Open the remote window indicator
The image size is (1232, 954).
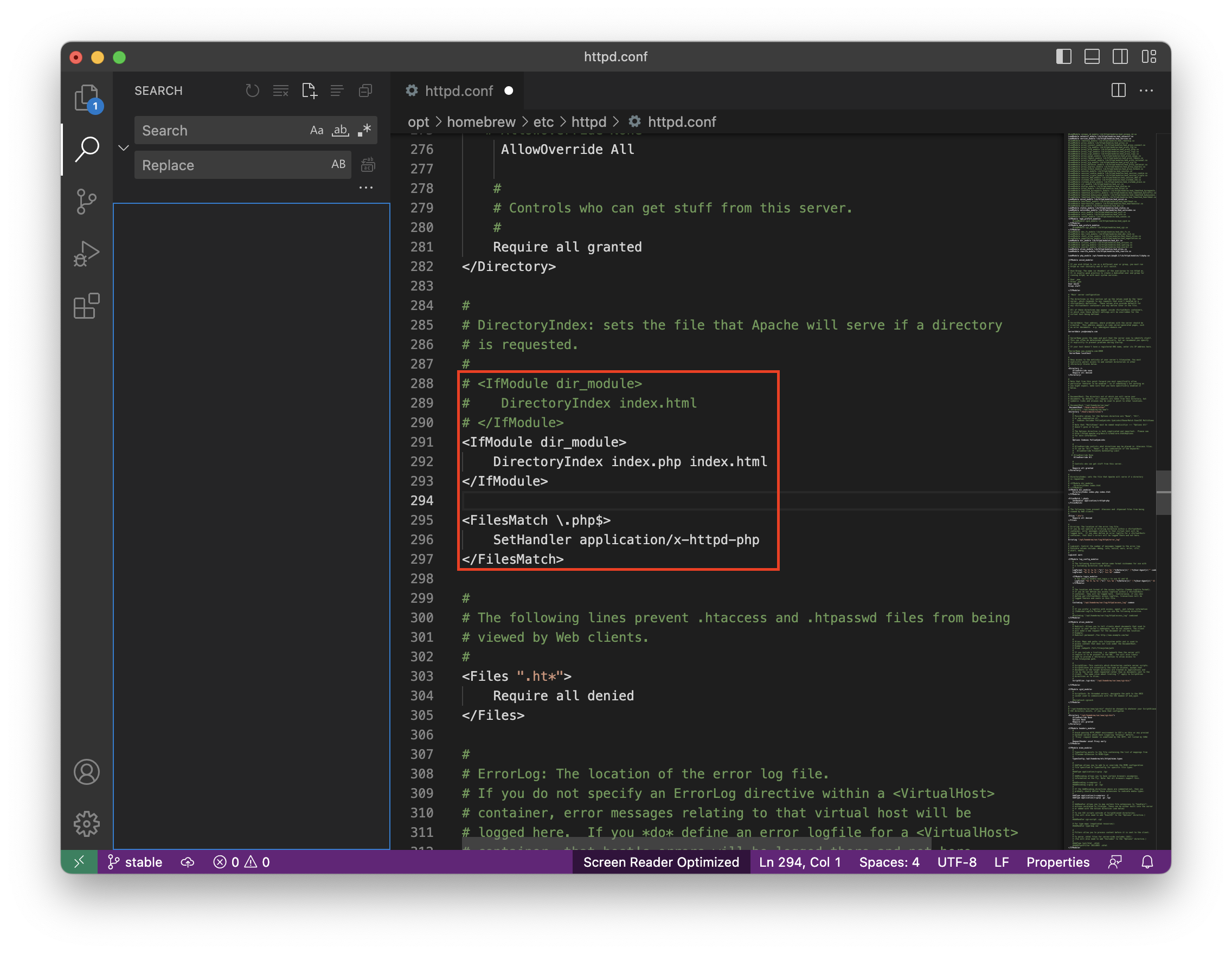[x=79, y=861]
